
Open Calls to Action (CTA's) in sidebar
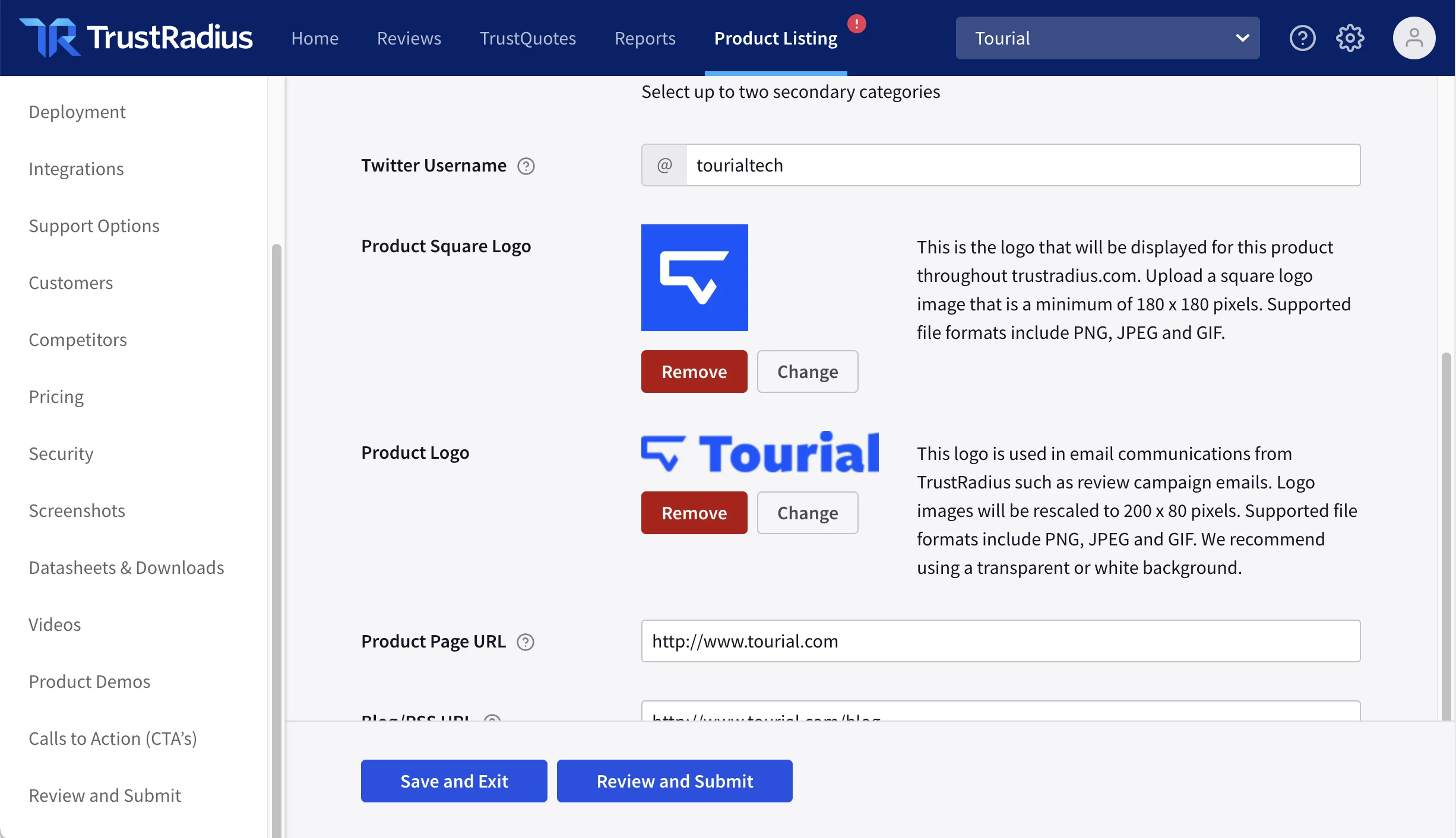tap(113, 738)
